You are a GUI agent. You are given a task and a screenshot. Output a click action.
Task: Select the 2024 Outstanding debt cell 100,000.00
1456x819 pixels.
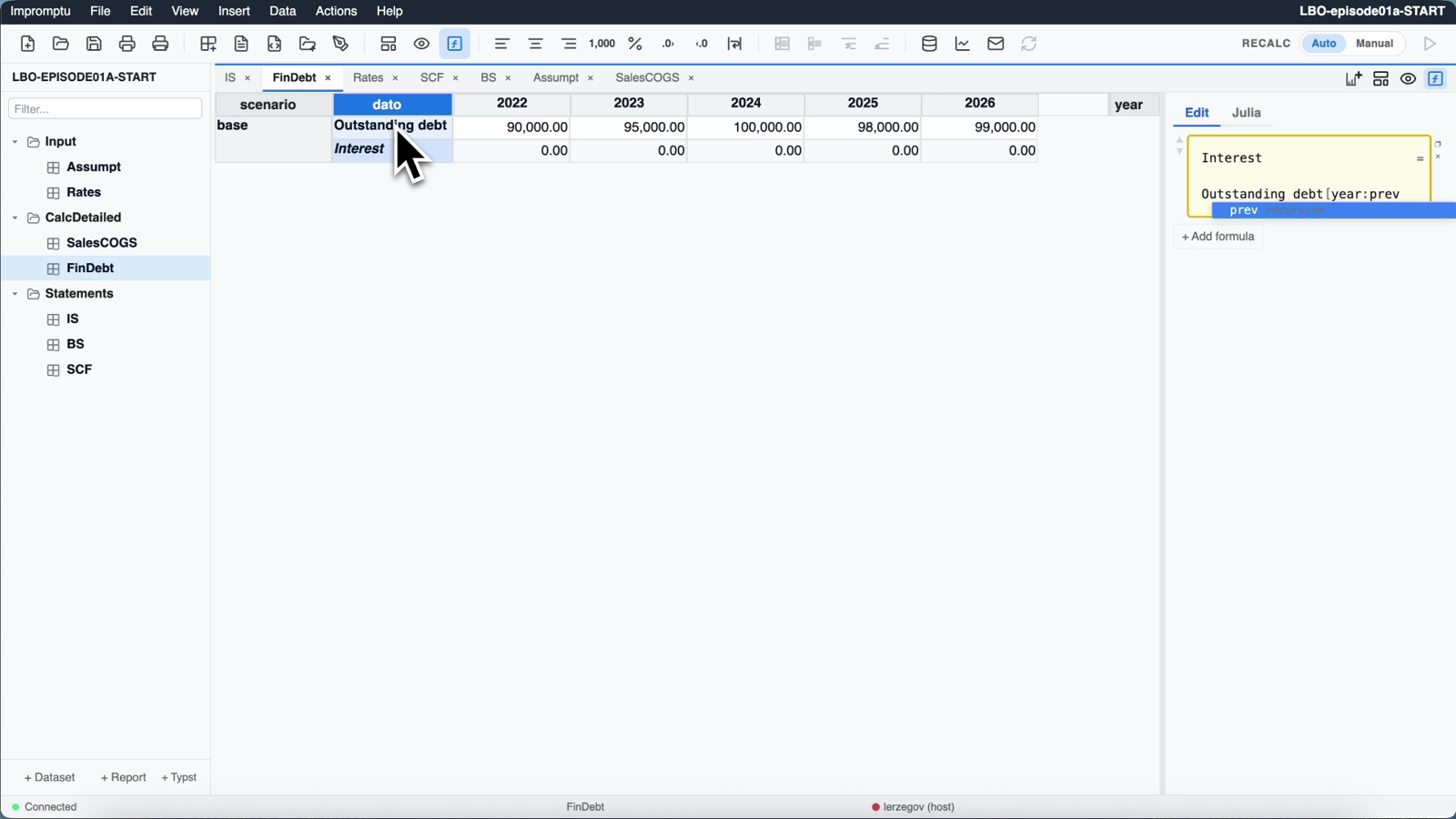(x=746, y=127)
